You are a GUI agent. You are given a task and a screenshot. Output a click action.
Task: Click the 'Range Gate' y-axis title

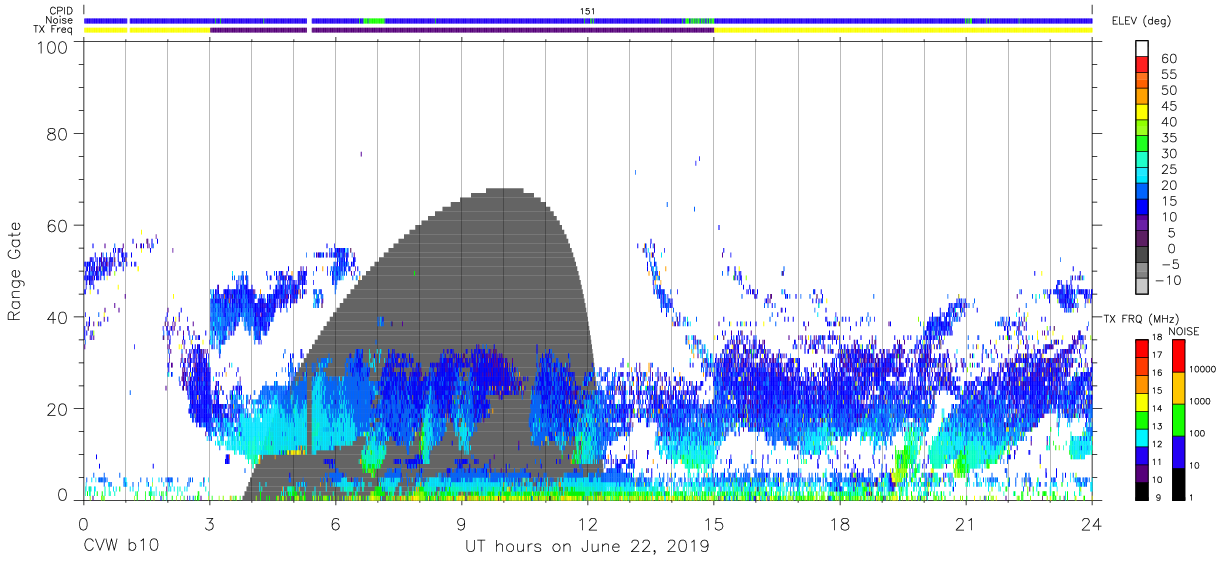coord(15,271)
